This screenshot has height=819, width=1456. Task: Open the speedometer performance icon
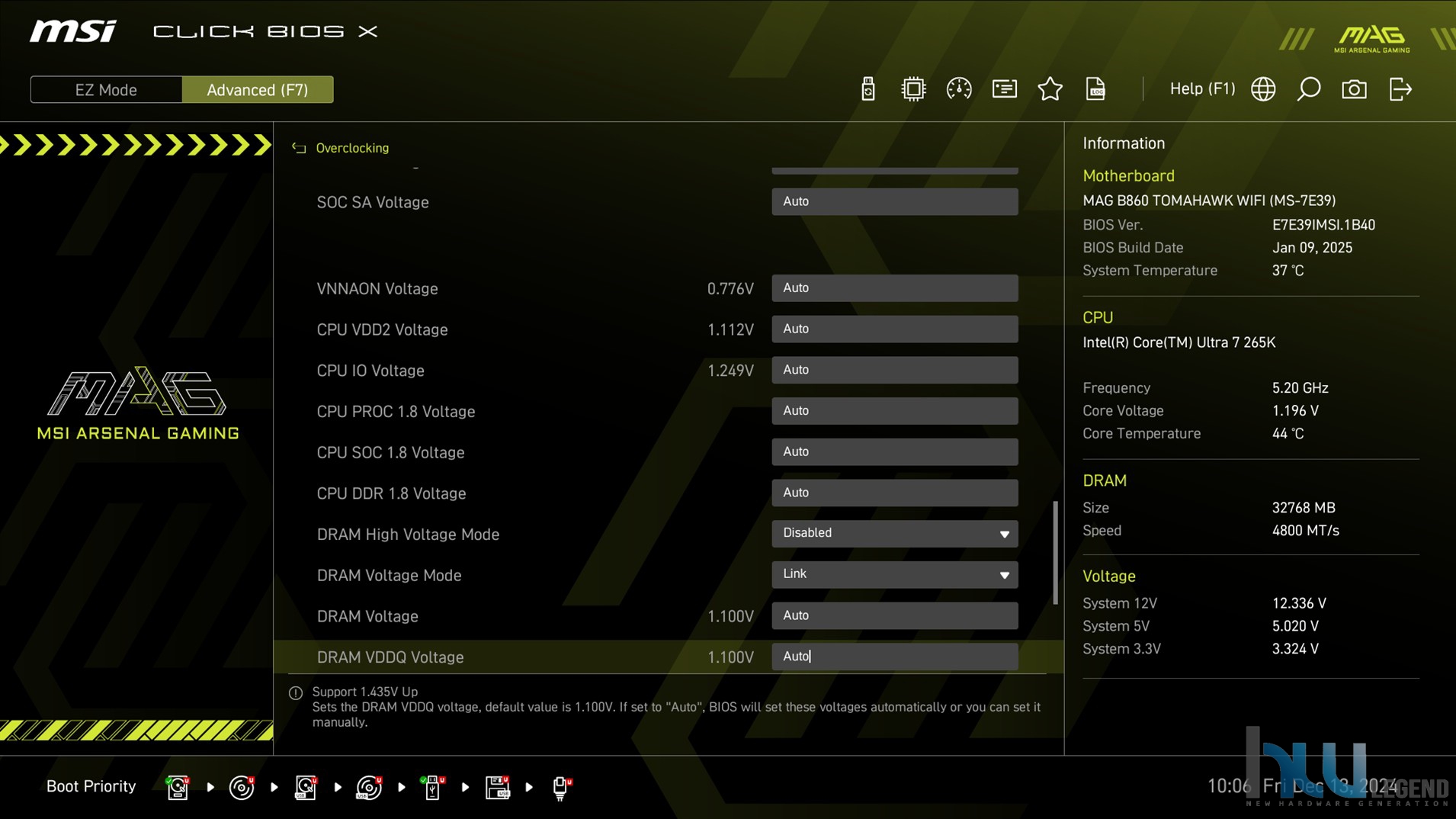point(958,89)
